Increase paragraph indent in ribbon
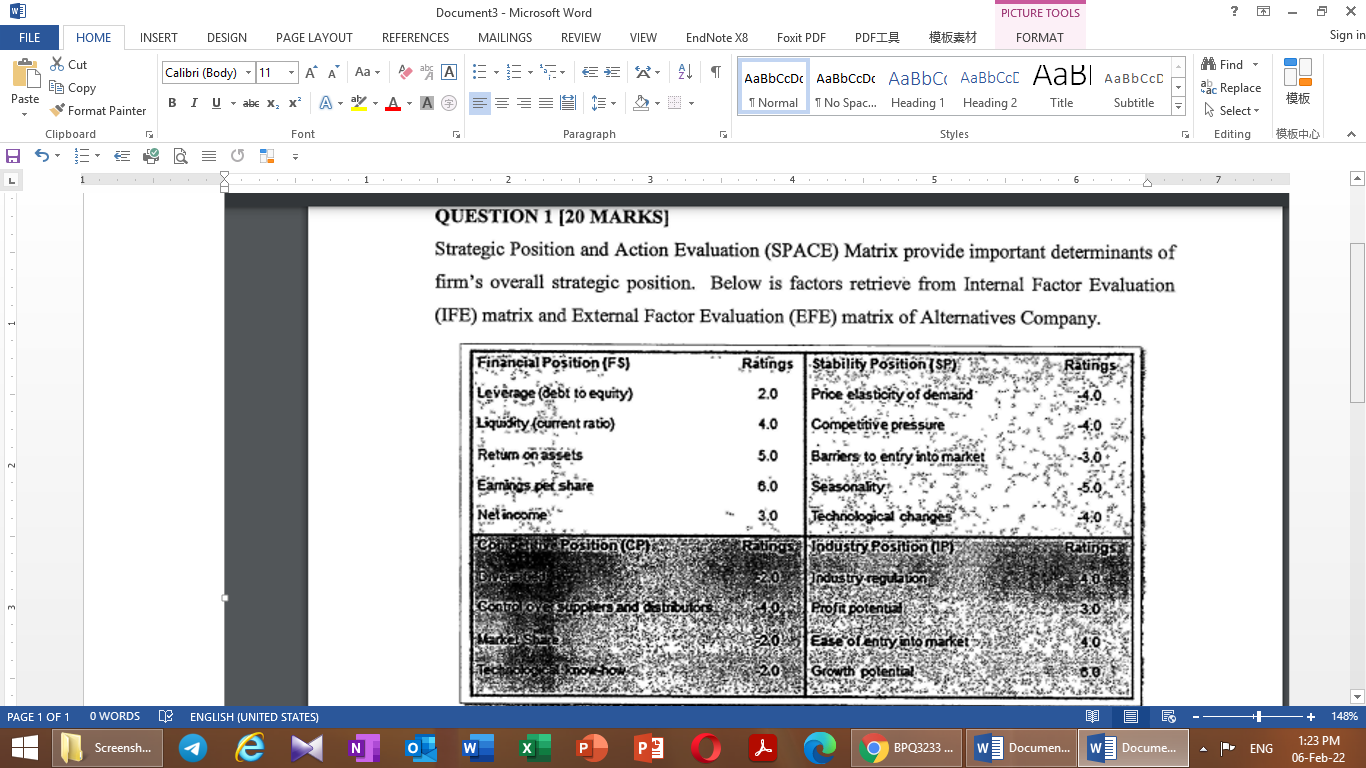The height and width of the screenshot is (768, 1366). (611, 72)
